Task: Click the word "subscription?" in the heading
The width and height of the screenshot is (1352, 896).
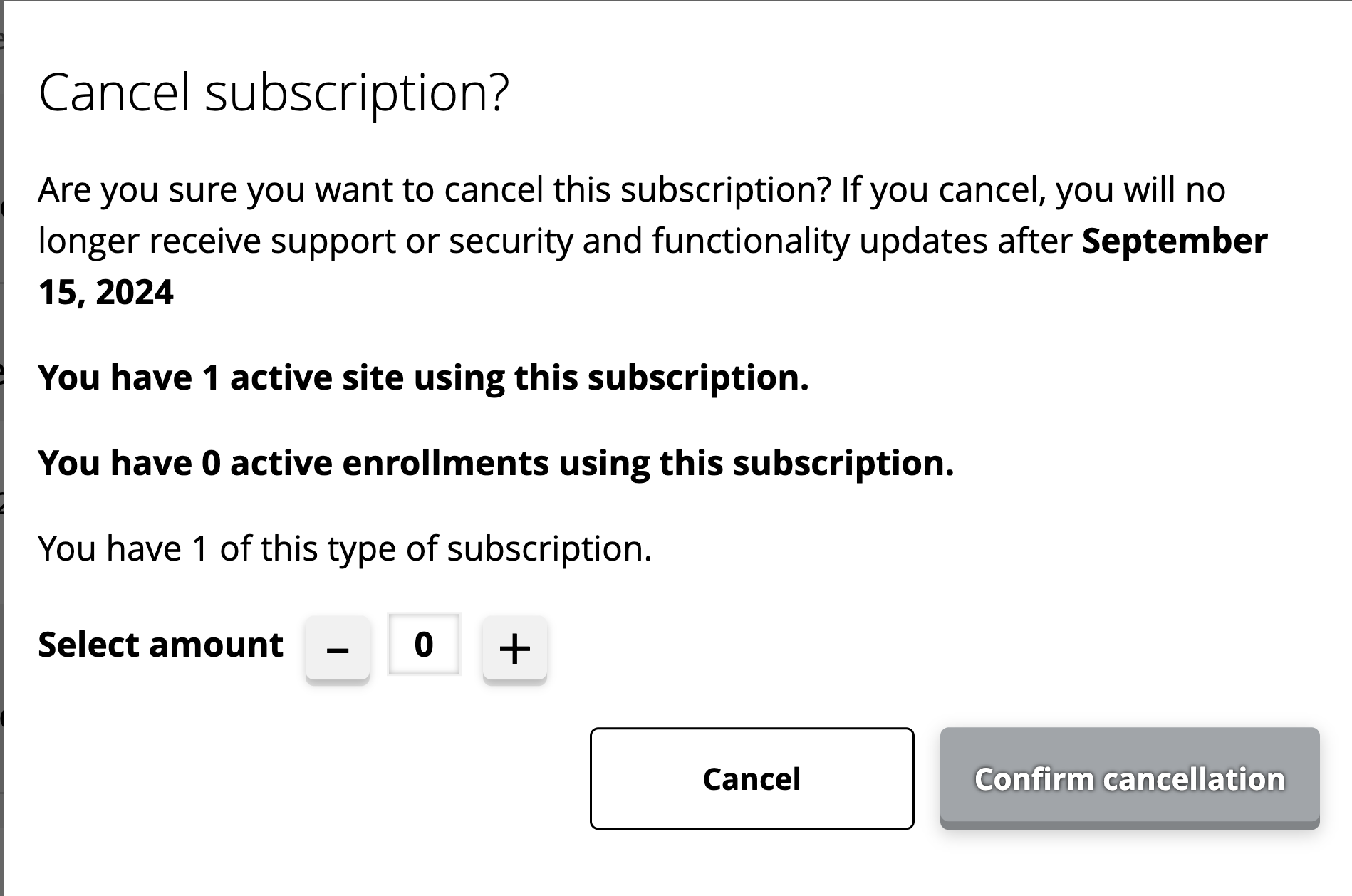Action: (x=357, y=93)
